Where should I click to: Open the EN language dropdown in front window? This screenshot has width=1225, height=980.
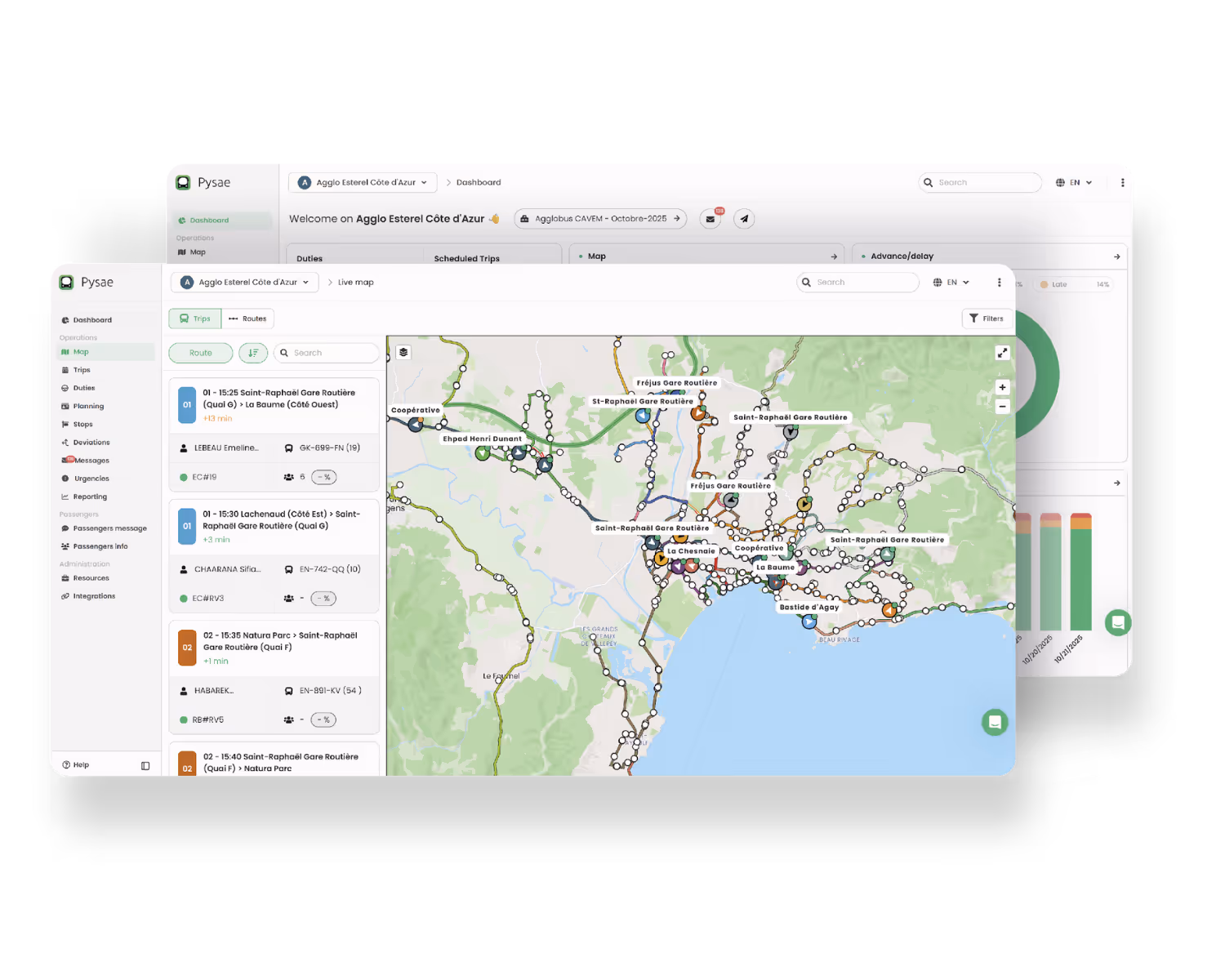coord(951,283)
